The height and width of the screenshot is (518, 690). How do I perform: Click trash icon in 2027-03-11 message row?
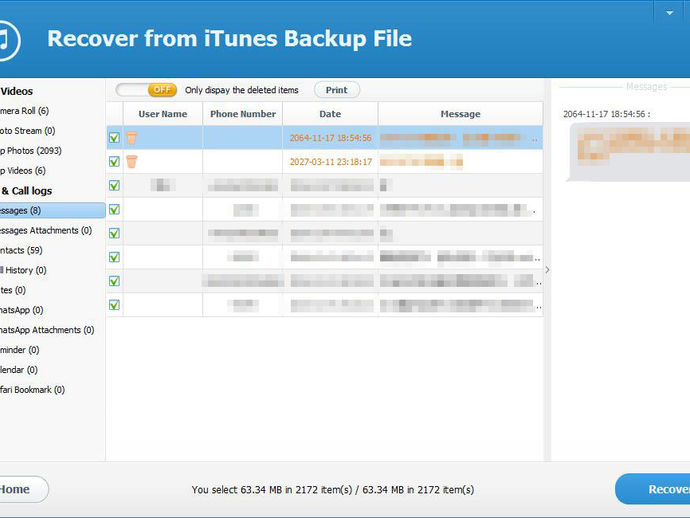tap(132, 162)
